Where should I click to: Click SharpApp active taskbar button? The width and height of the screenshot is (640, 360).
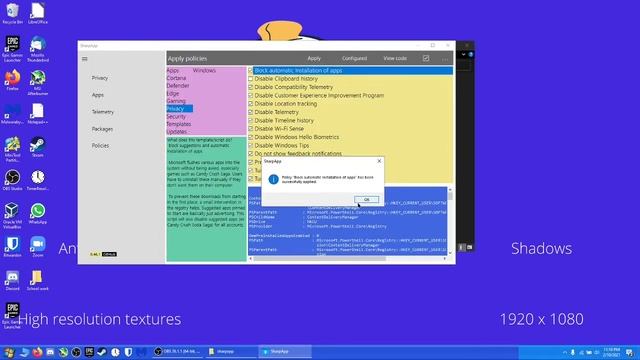point(285,351)
